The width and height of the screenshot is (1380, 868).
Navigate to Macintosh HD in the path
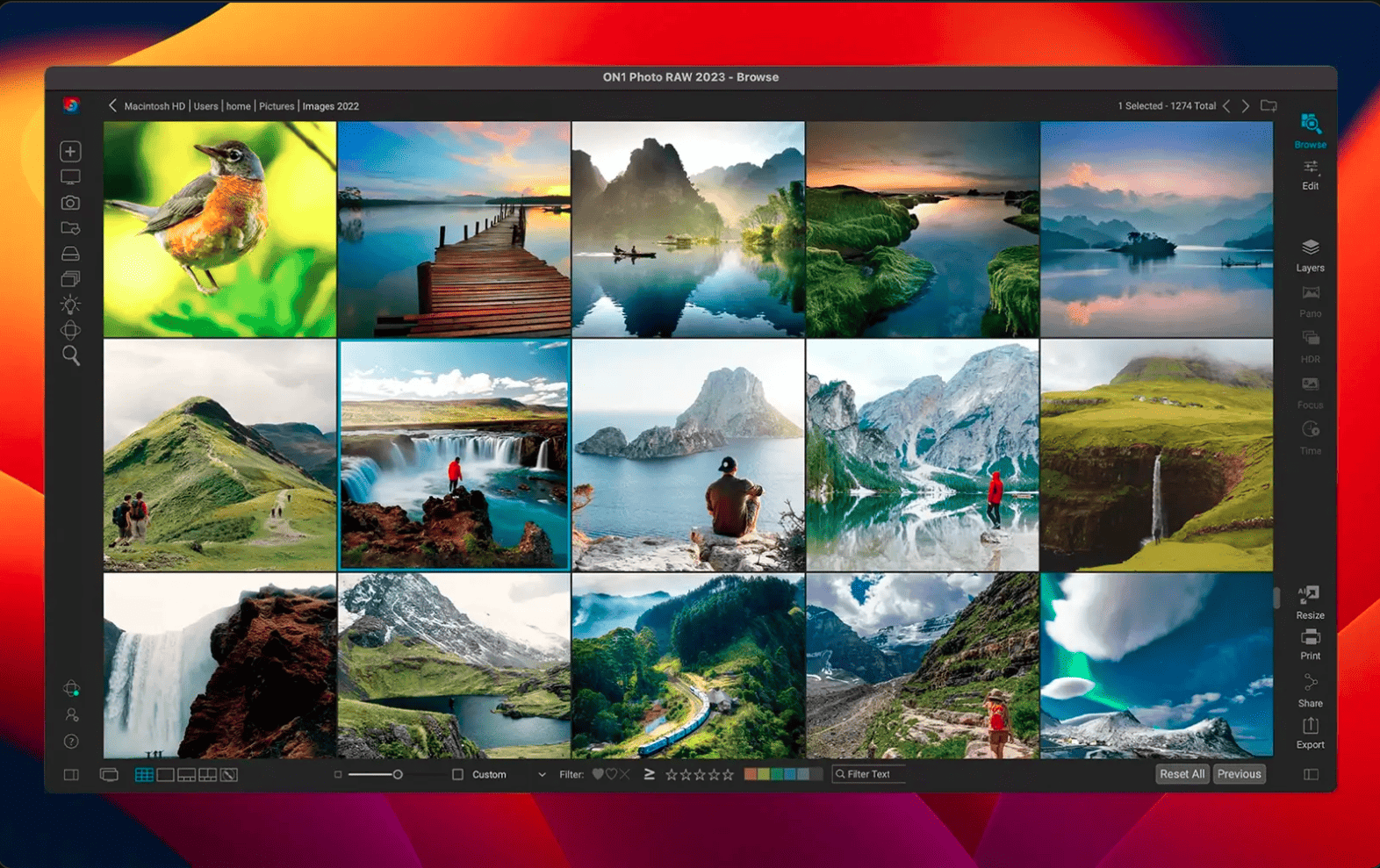(x=155, y=106)
